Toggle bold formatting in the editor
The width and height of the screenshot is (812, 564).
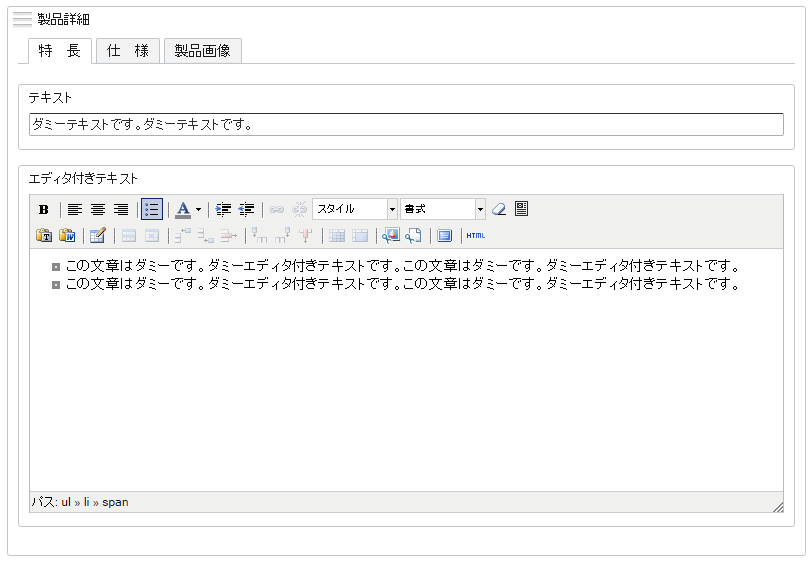tap(44, 209)
